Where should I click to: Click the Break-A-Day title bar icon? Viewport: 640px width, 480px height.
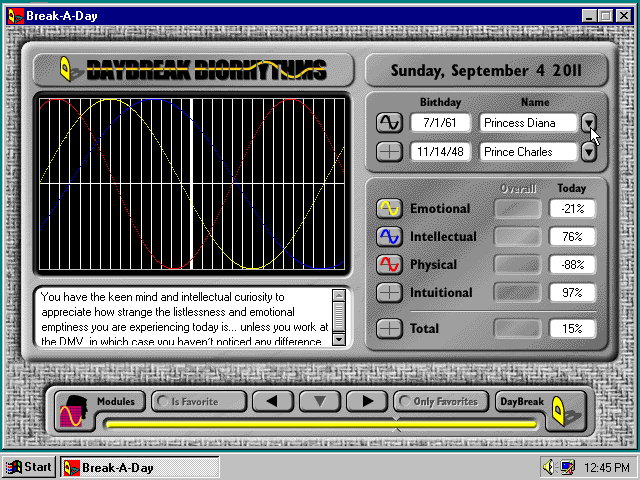[16, 16]
